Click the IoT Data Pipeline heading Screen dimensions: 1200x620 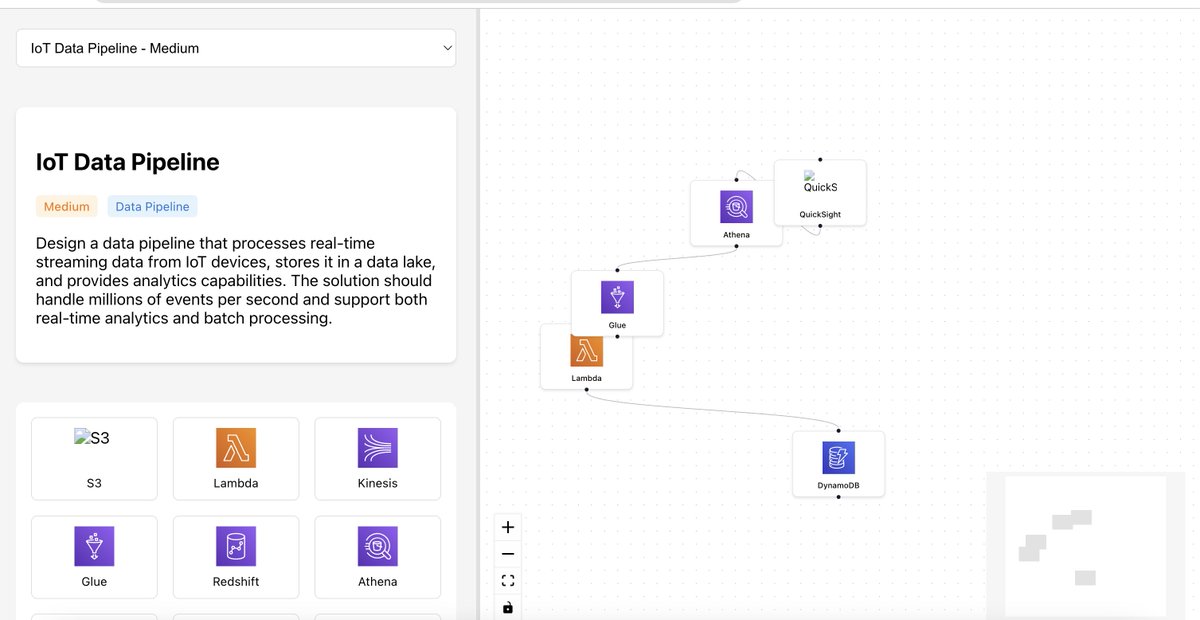(128, 162)
